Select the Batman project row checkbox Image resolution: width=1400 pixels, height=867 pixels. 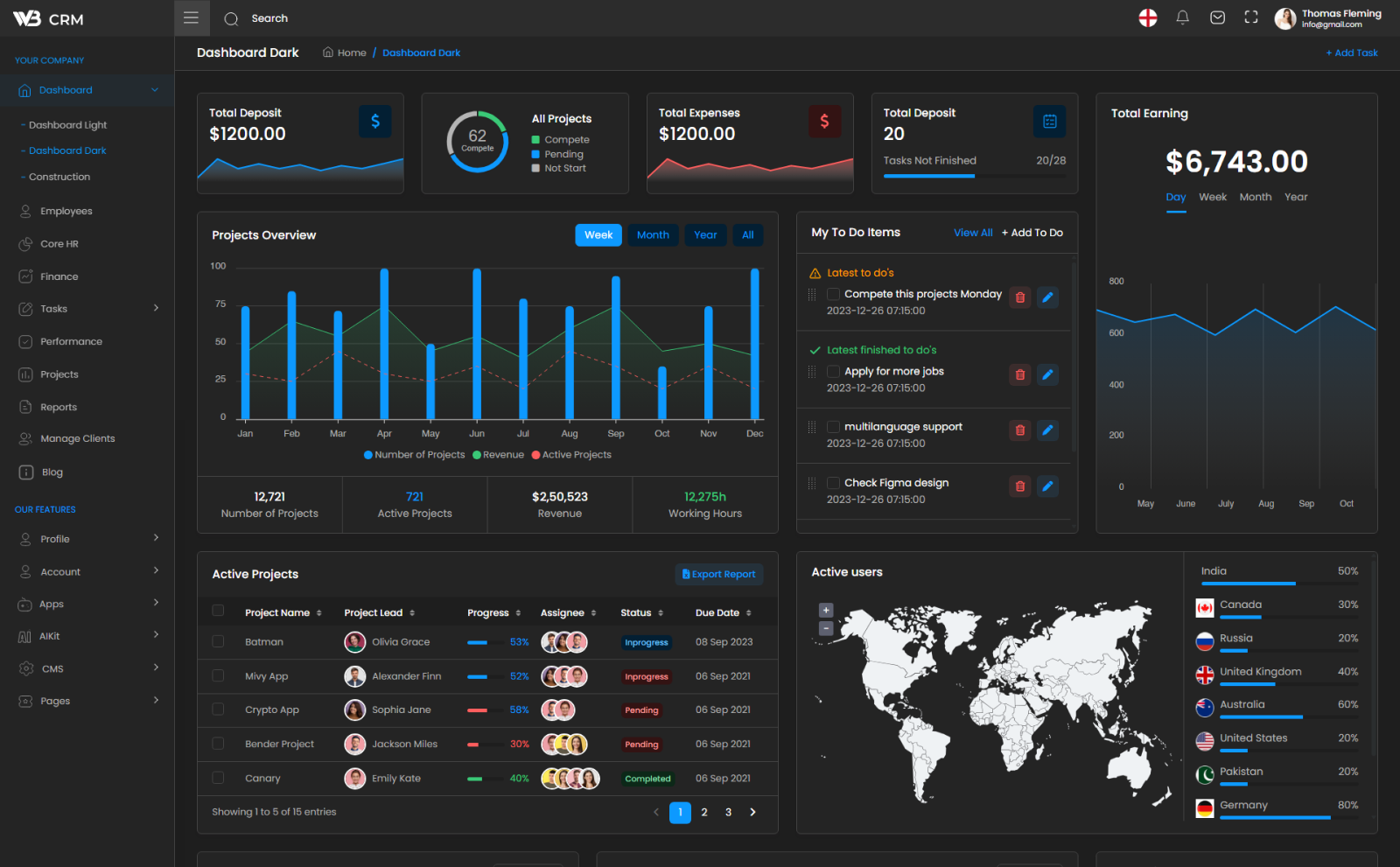click(x=218, y=641)
